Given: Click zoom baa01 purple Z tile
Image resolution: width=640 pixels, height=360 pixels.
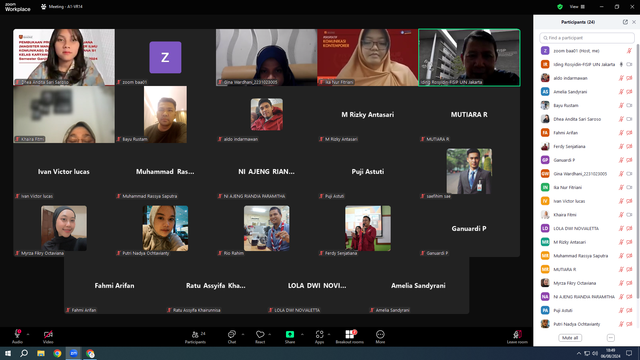Looking at the screenshot, I should [x=165, y=57].
